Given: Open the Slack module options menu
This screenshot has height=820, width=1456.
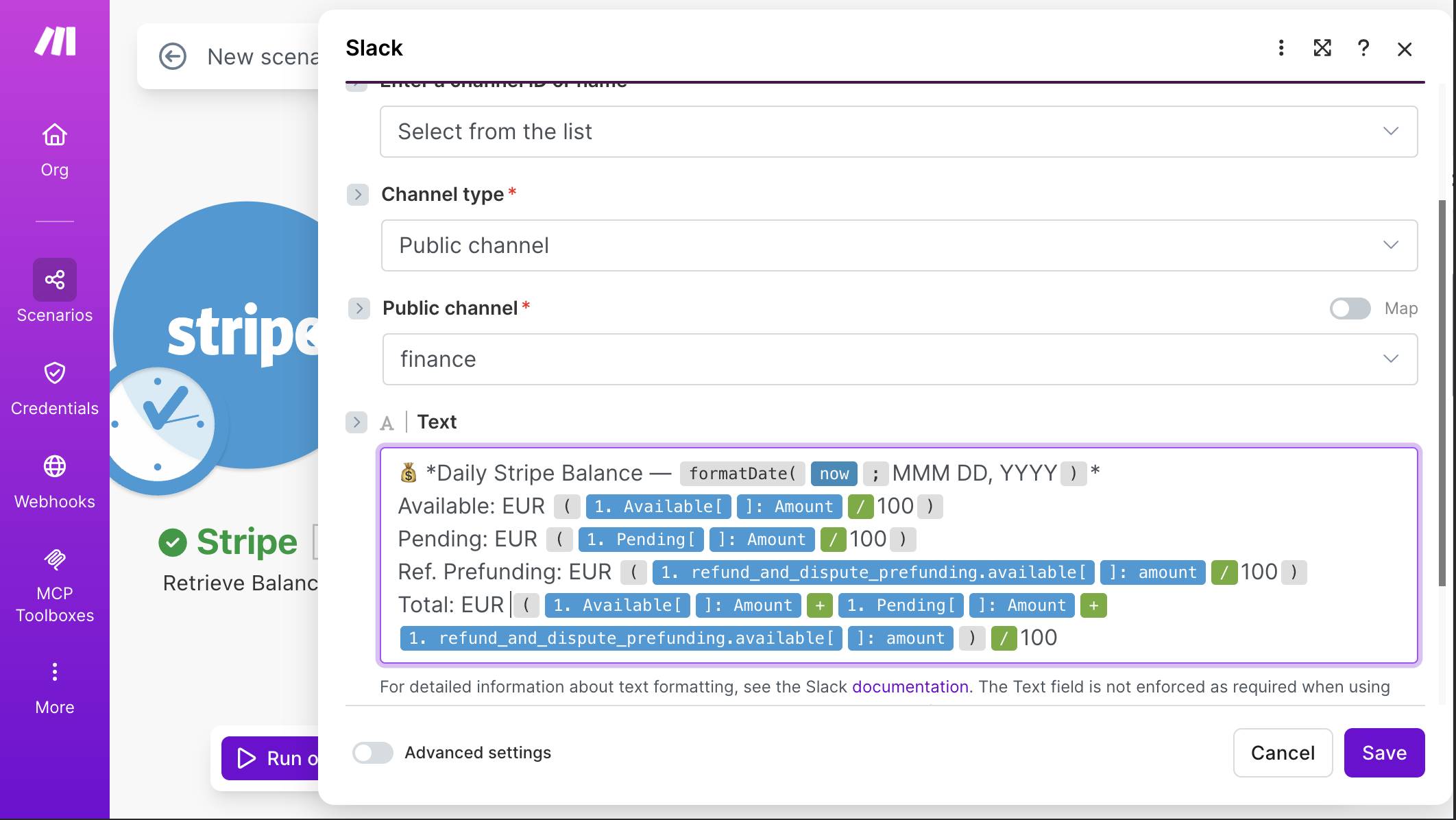Looking at the screenshot, I should pos(1281,48).
